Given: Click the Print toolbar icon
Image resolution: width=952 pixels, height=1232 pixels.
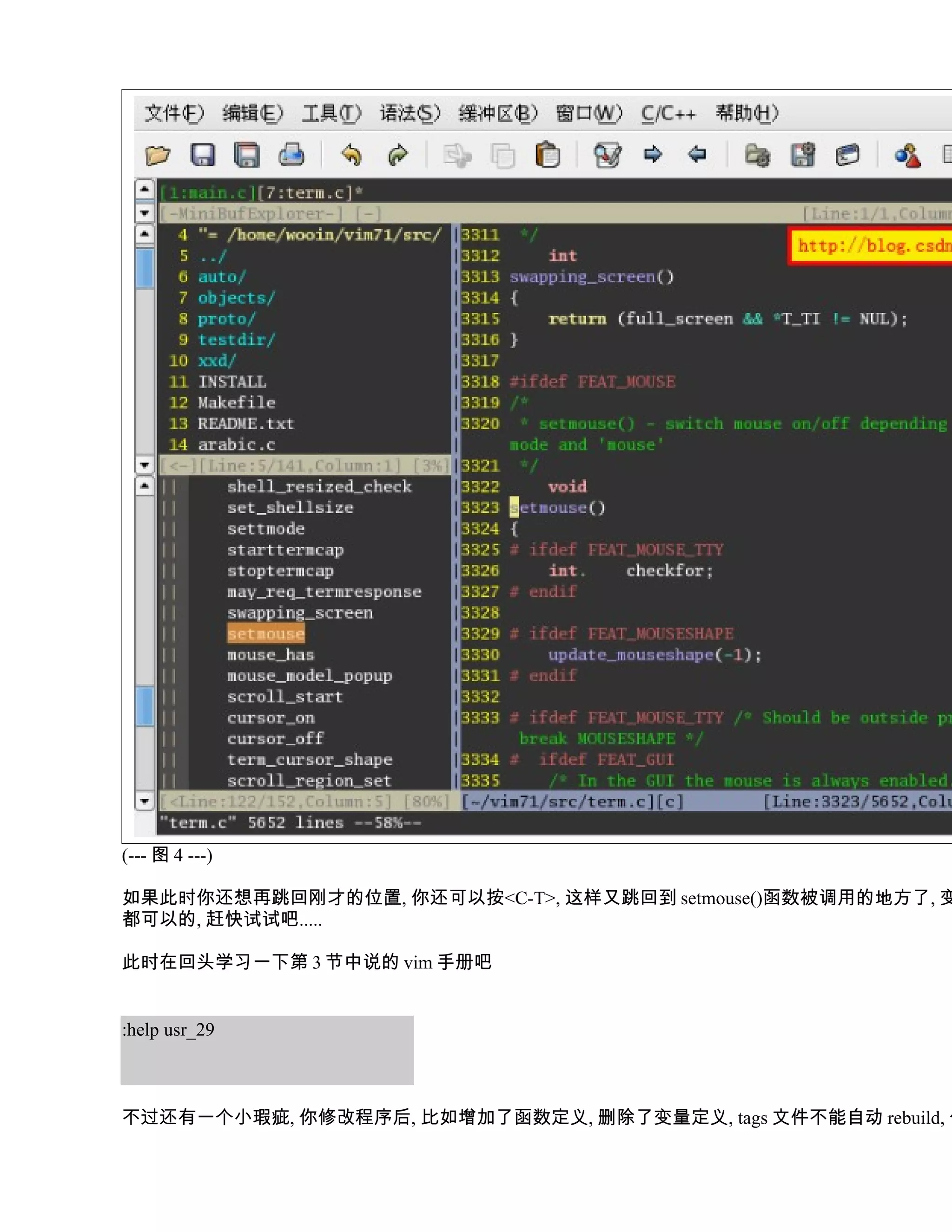Looking at the screenshot, I should [291, 154].
